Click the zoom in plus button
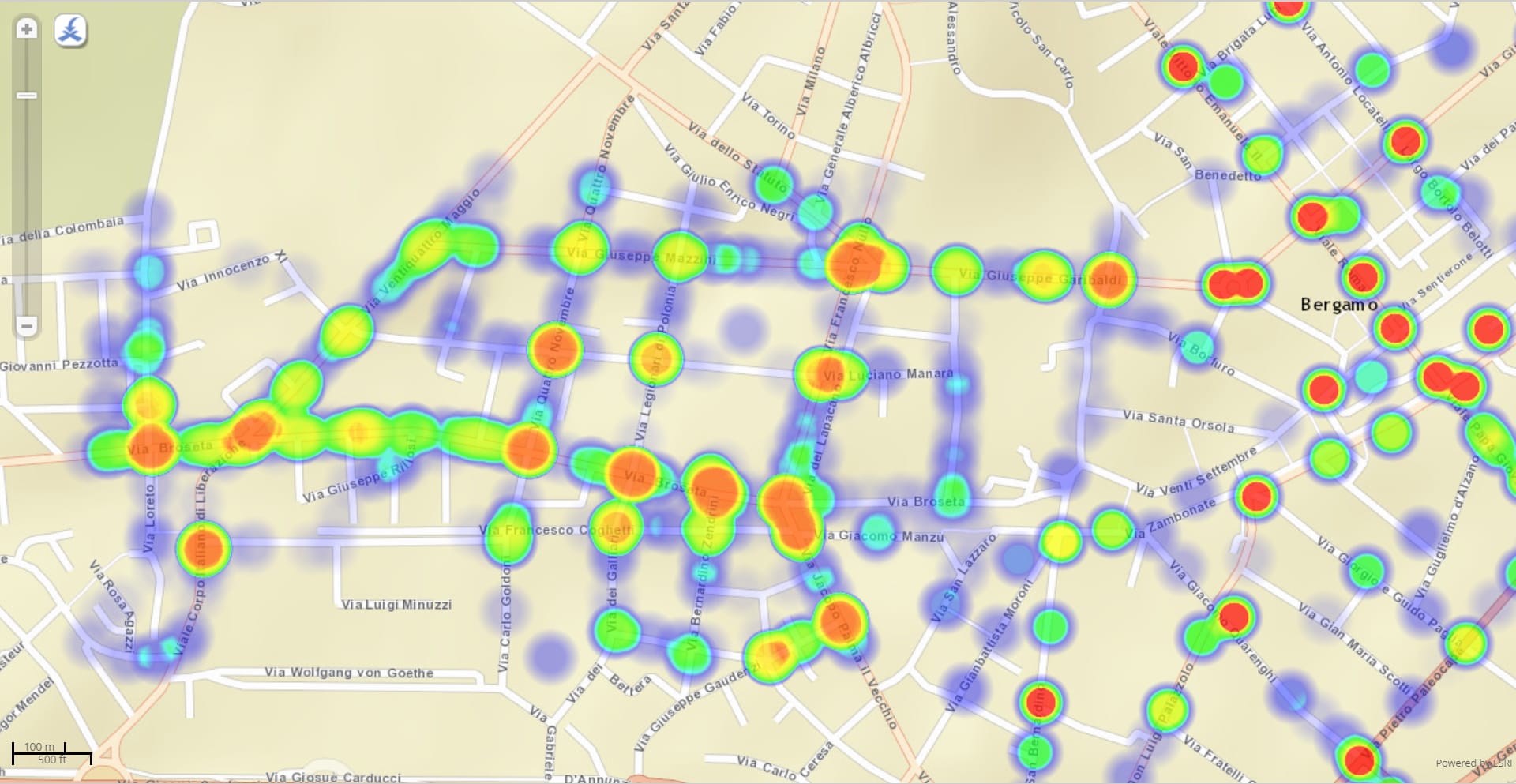This screenshot has width=1516, height=784. pyautogui.click(x=27, y=29)
